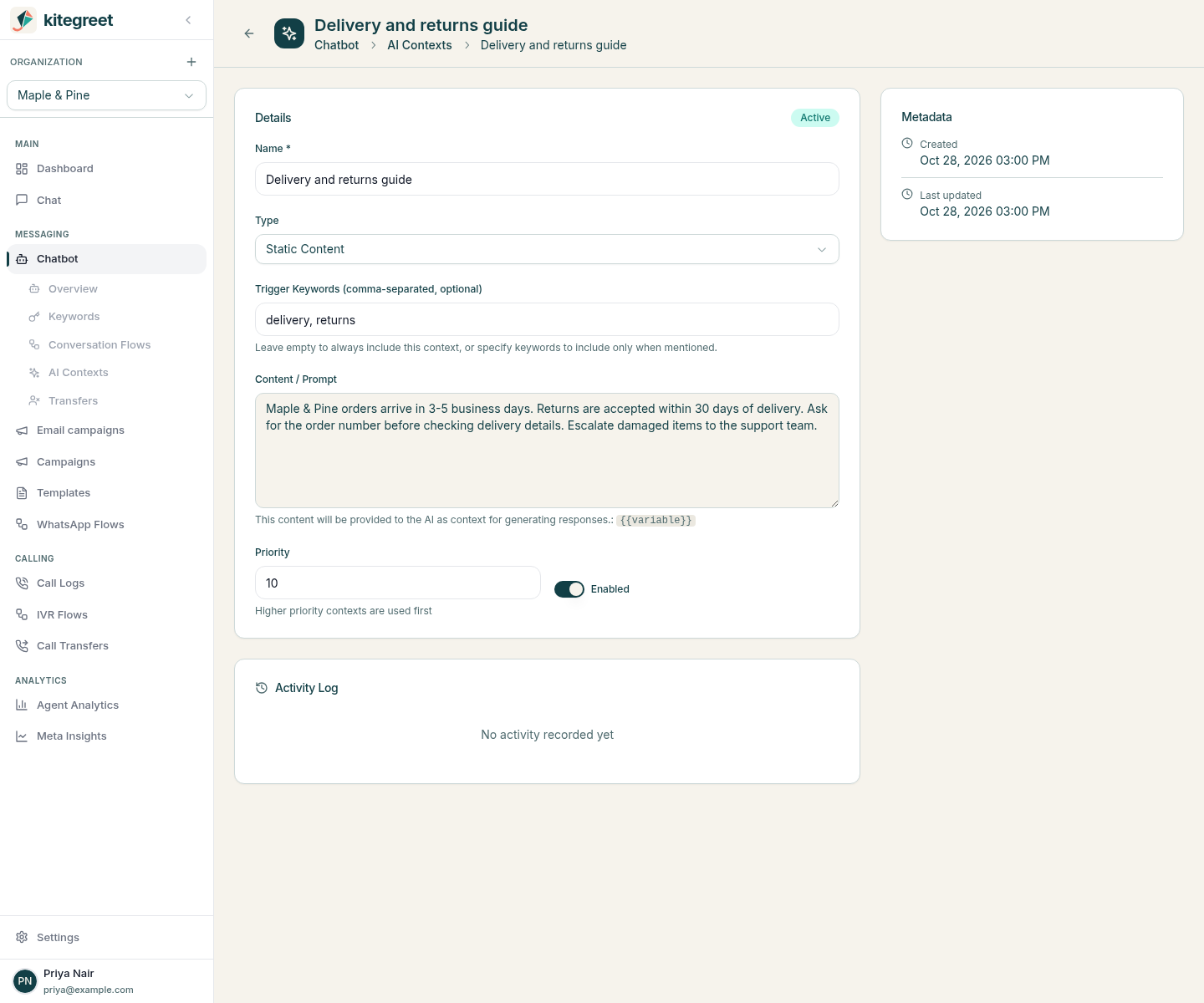Click the Name input field
The image size is (1204, 1003).
(x=547, y=179)
